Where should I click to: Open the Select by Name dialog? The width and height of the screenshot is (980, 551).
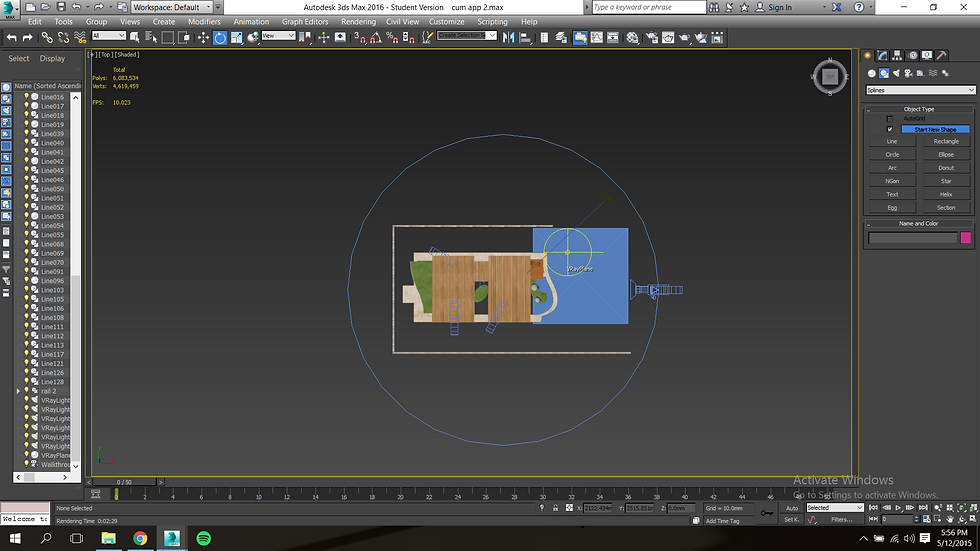pos(151,37)
